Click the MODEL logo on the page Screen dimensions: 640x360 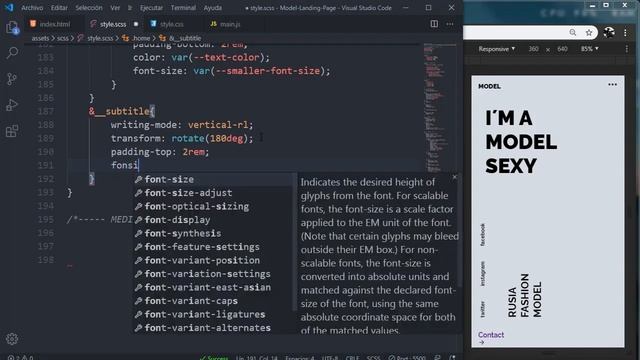tap(489, 86)
